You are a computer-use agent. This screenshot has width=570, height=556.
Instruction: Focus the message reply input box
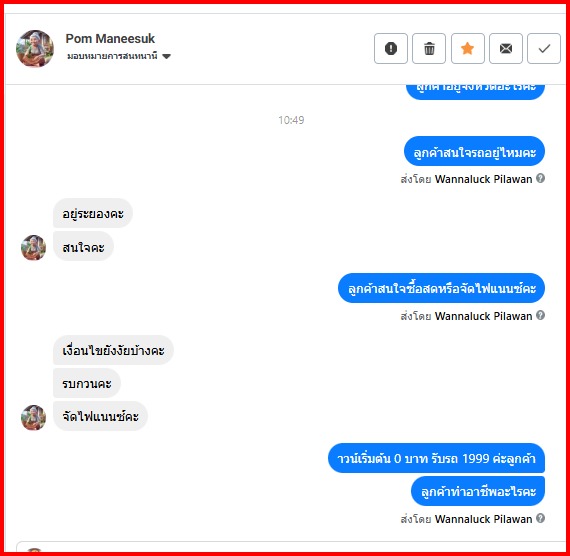coord(291,547)
